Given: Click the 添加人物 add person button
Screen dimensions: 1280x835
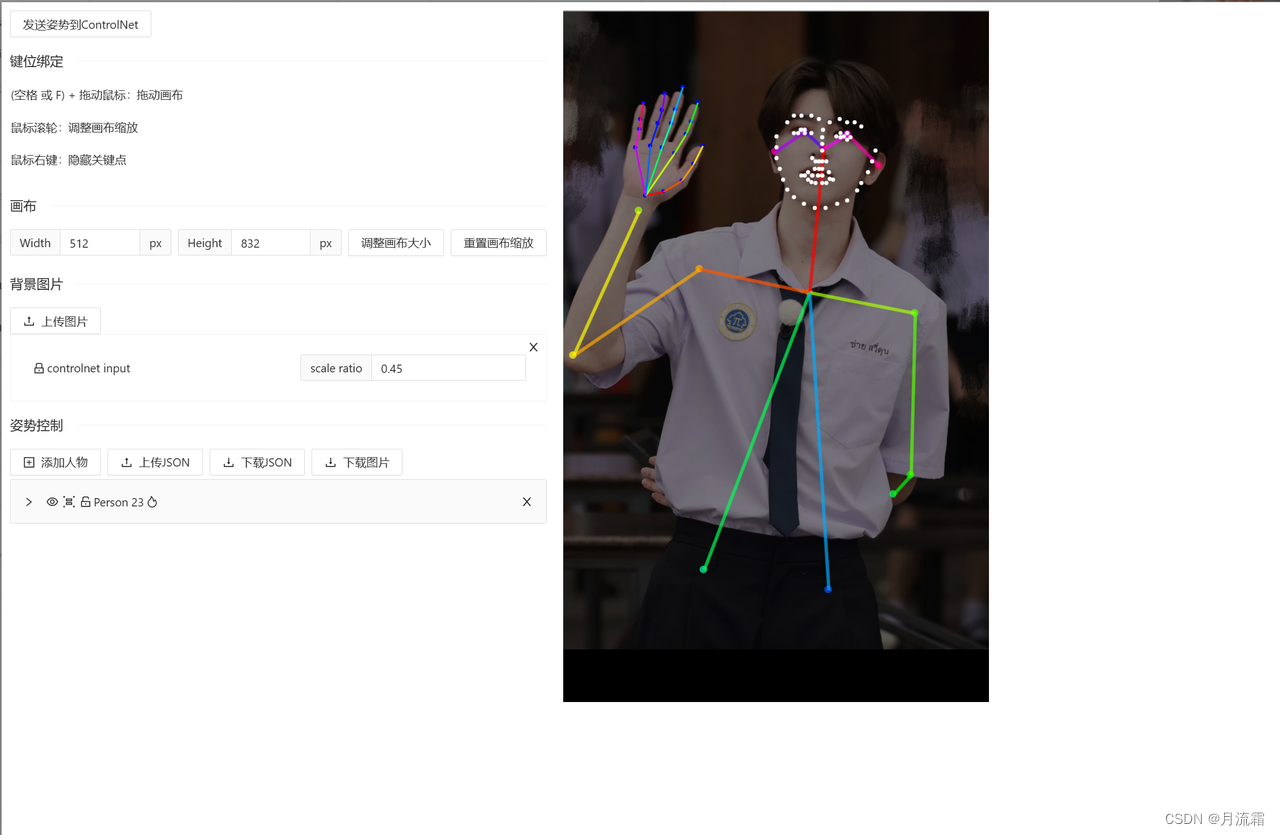Looking at the screenshot, I should coord(55,462).
